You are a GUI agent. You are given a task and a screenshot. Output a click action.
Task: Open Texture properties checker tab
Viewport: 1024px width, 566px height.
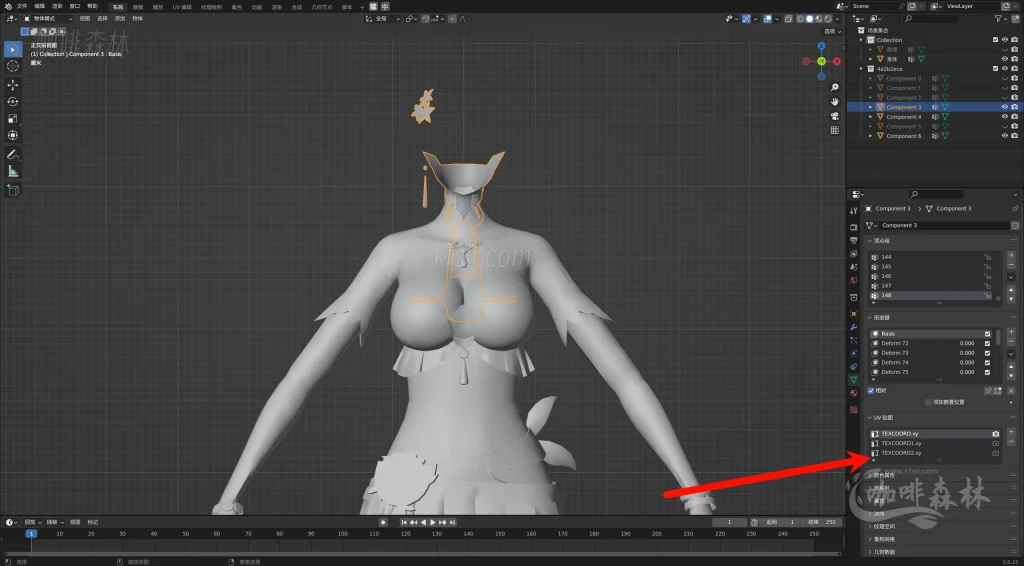(x=854, y=409)
